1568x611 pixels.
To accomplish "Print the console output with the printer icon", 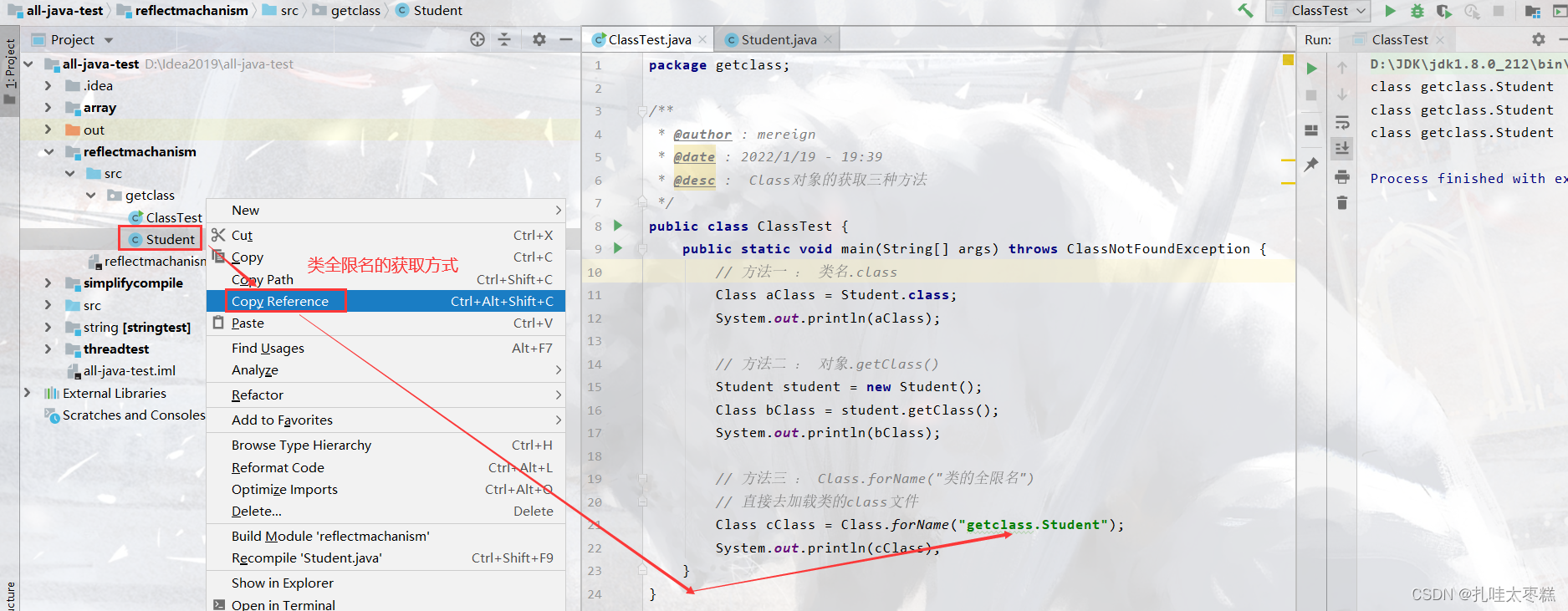I will tap(1342, 176).
